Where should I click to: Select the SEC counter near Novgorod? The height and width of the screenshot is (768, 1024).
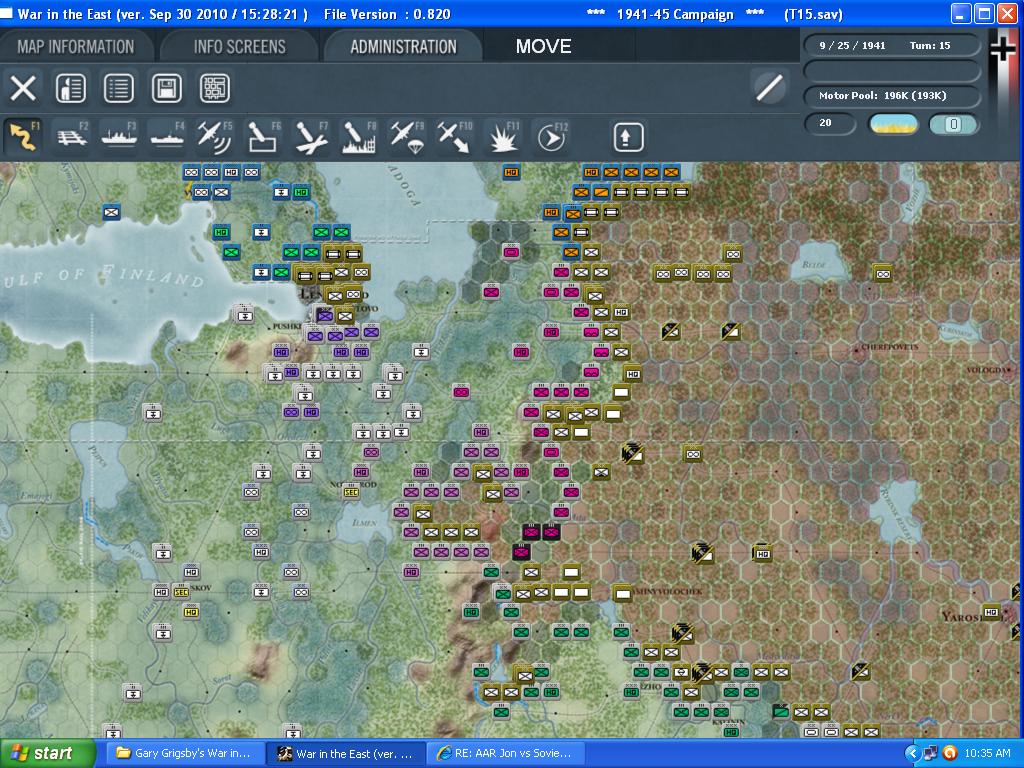point(351,492)
